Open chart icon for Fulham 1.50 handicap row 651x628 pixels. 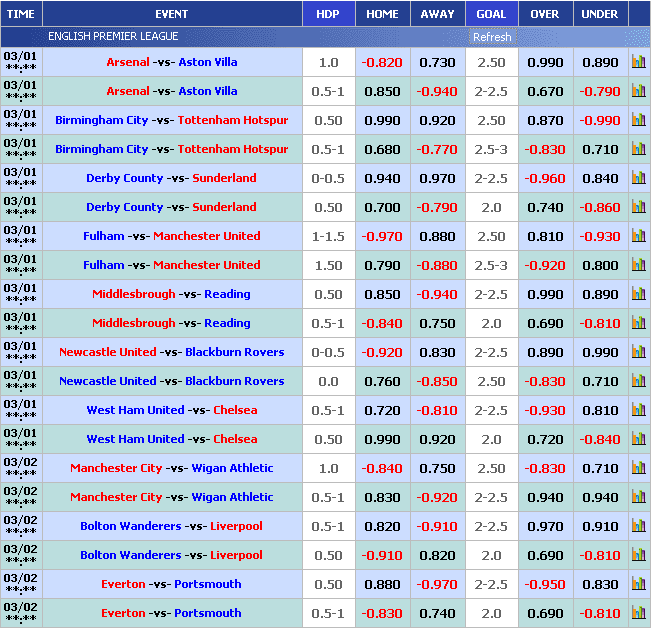coord(639,265)
